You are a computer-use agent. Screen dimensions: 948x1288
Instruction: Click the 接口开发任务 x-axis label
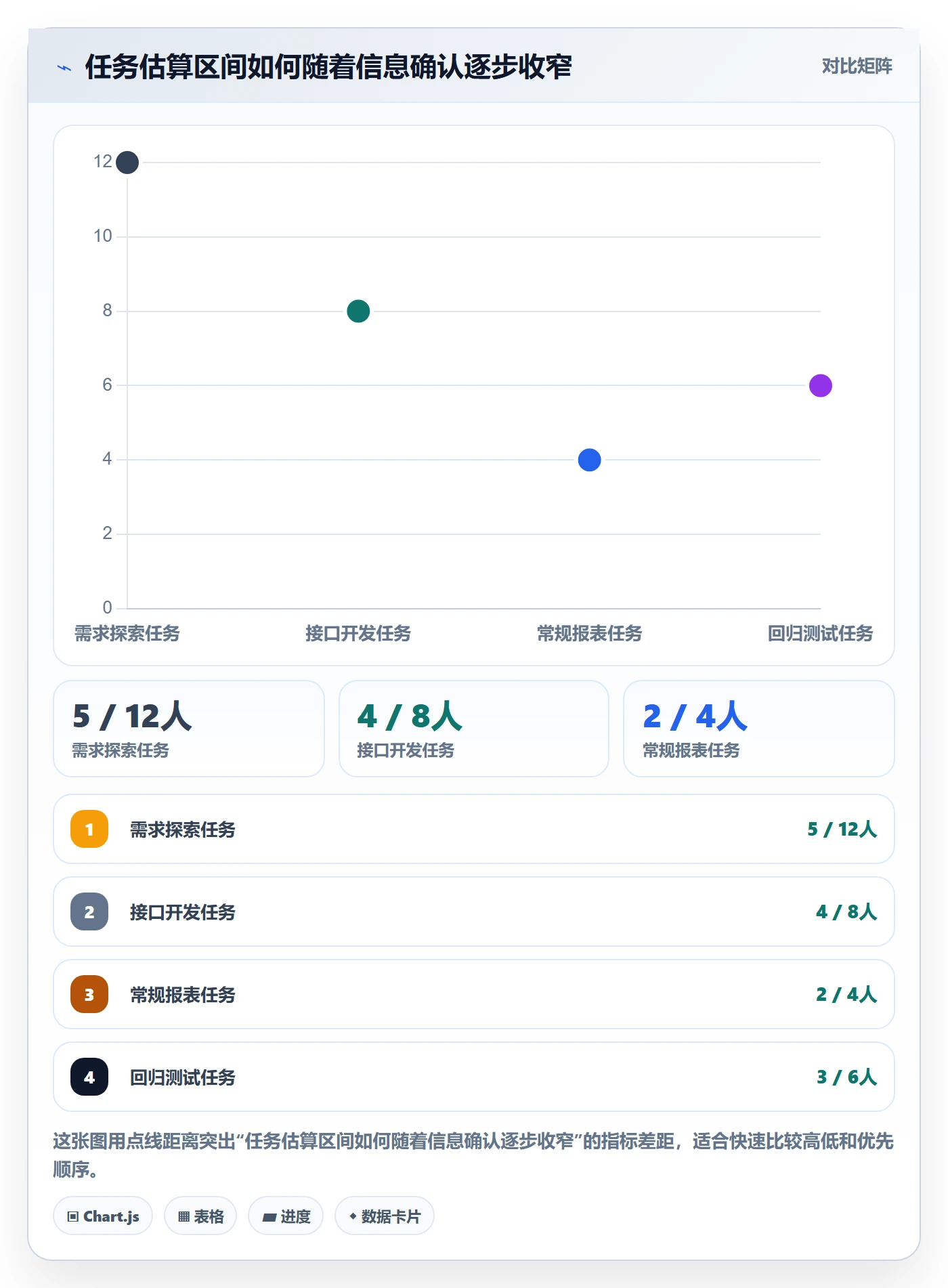click(358, 633)
